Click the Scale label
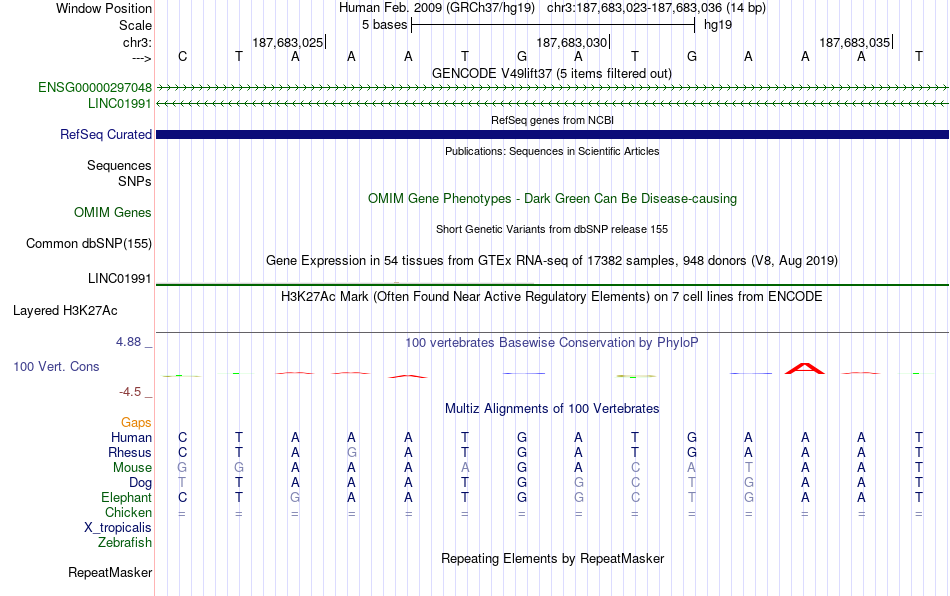This screenshot has width=950, height=596. tap(135, 25)
